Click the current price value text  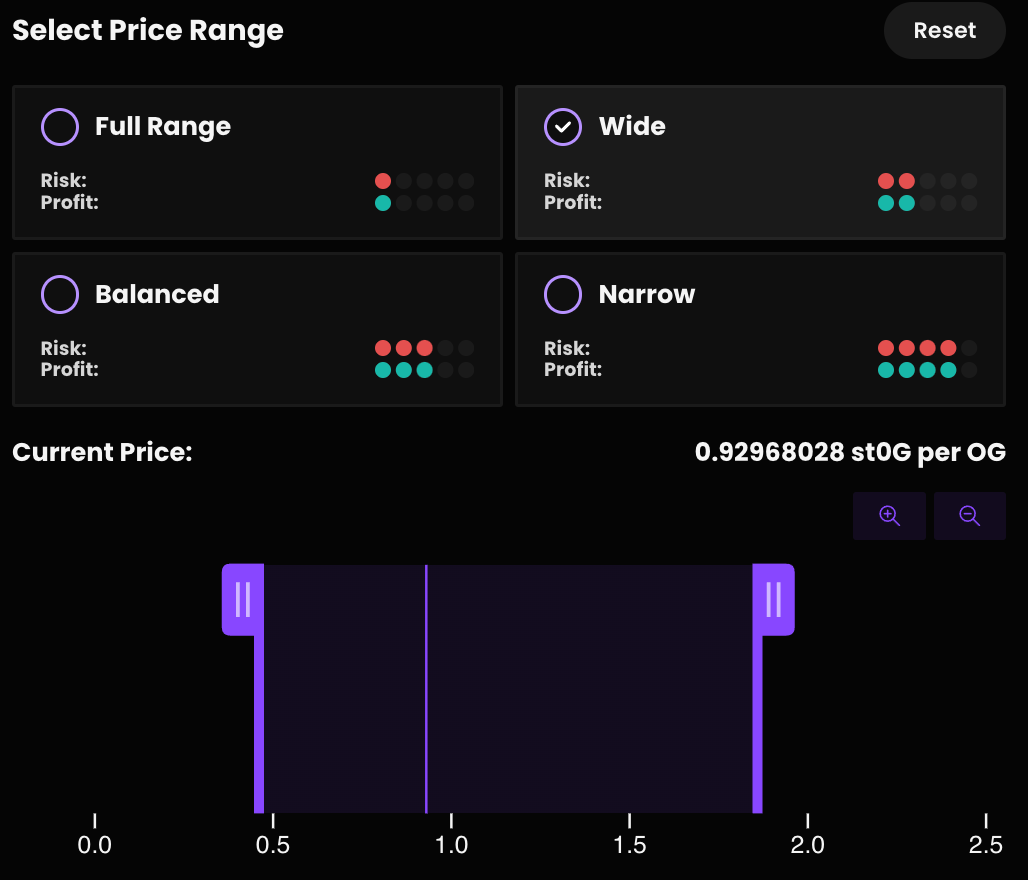(850, 452)
